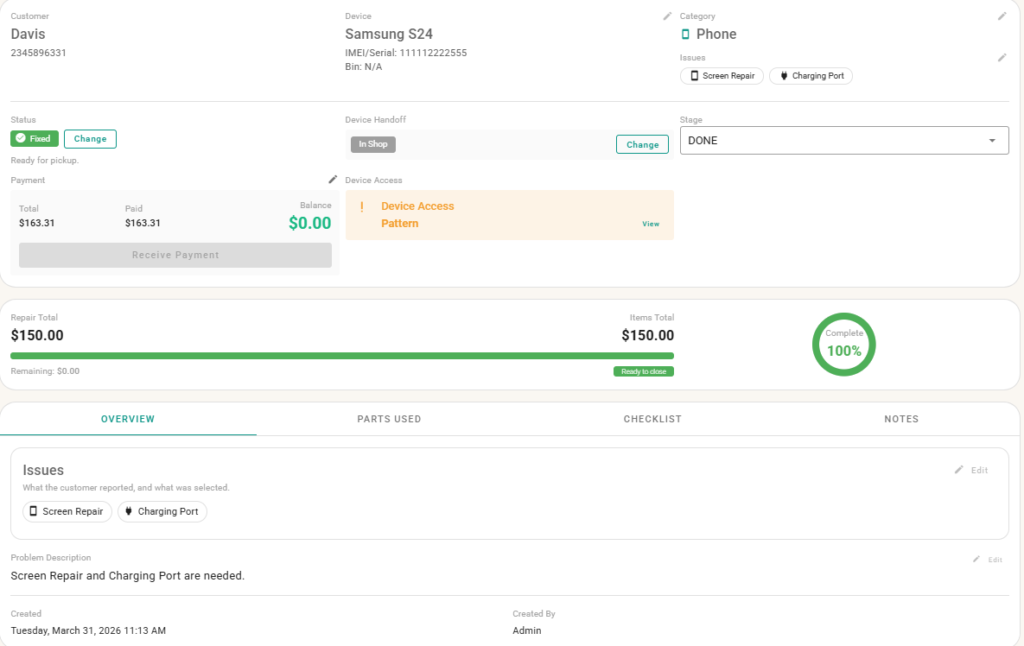The image size is (1024, 646).
Task: Open the Checklist tab
Action: pos(652,419)
